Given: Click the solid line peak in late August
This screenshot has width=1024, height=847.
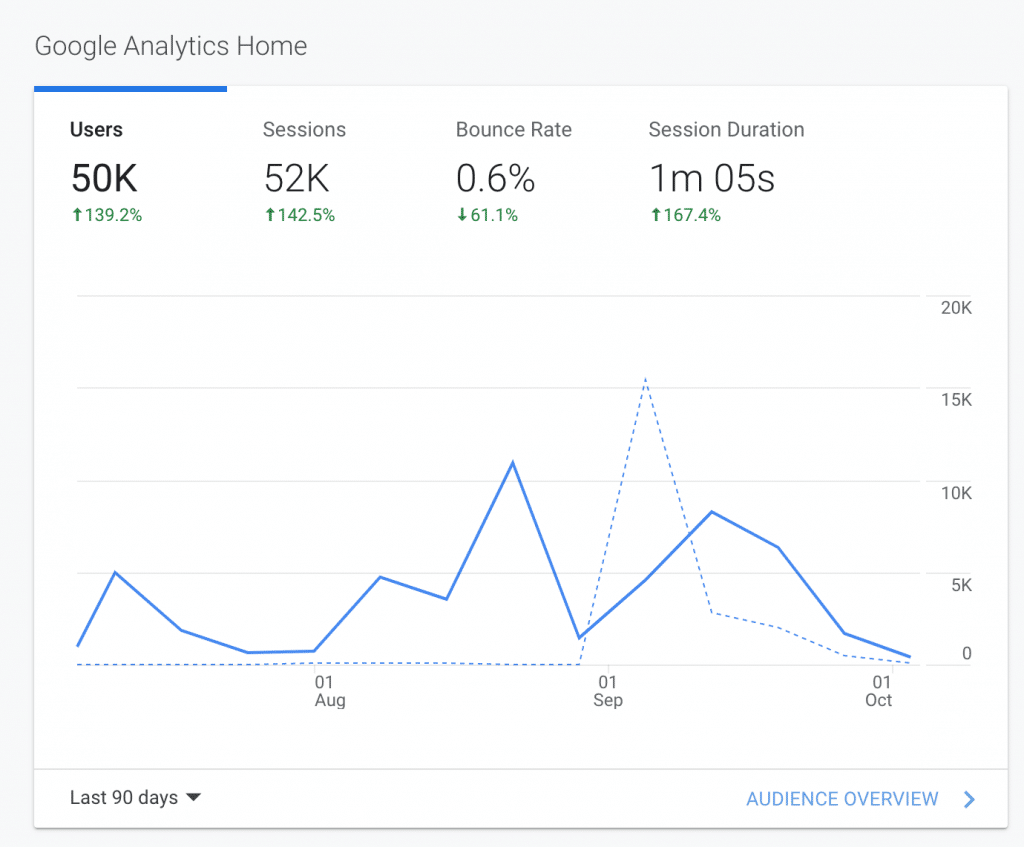Looking at the screenshot, I should 513,463.
